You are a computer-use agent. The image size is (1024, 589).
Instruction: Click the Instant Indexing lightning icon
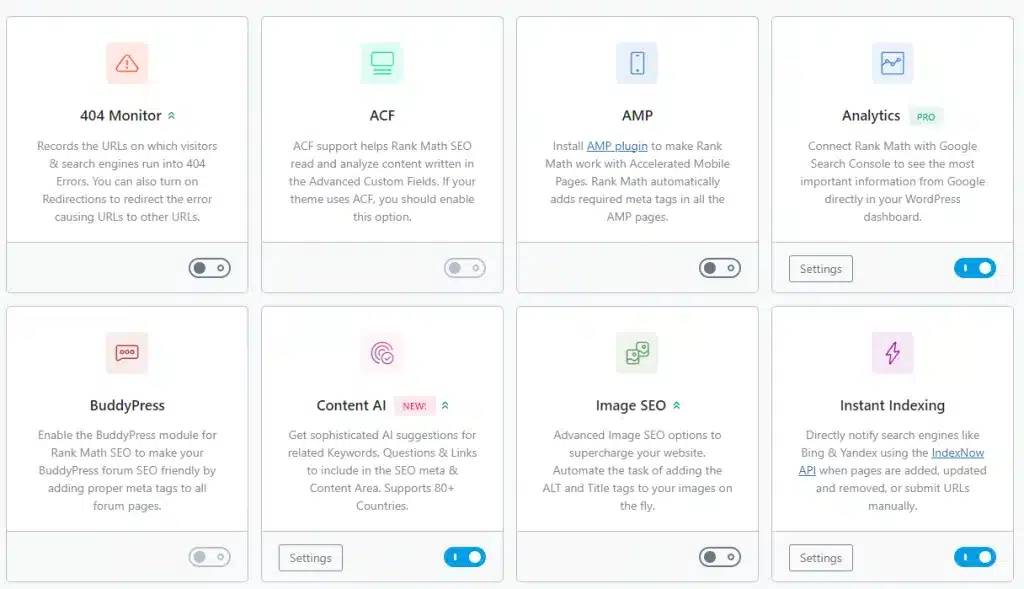click(892, 353)
